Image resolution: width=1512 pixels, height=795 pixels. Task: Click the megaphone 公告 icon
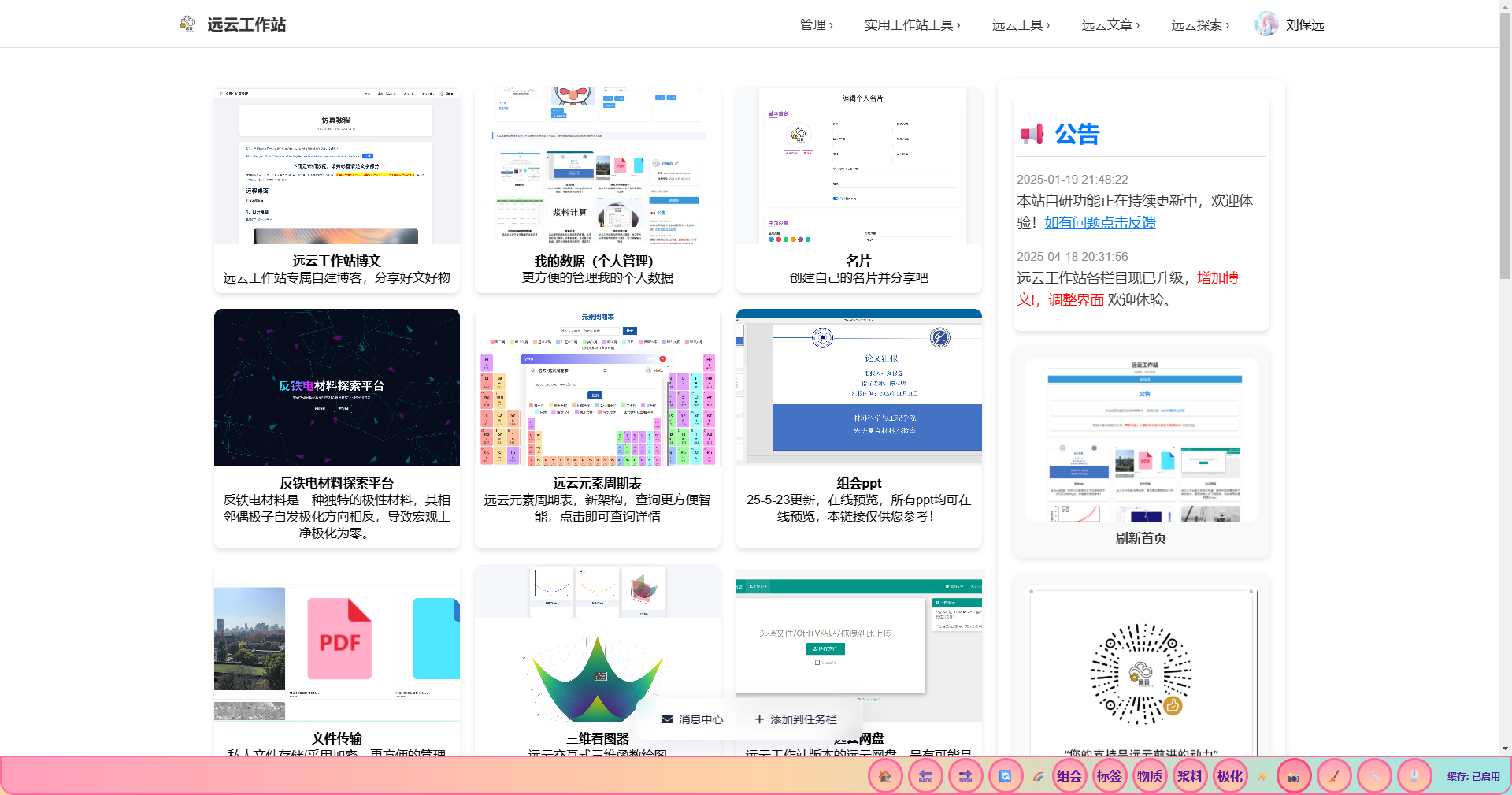(x=1032, y=134)
